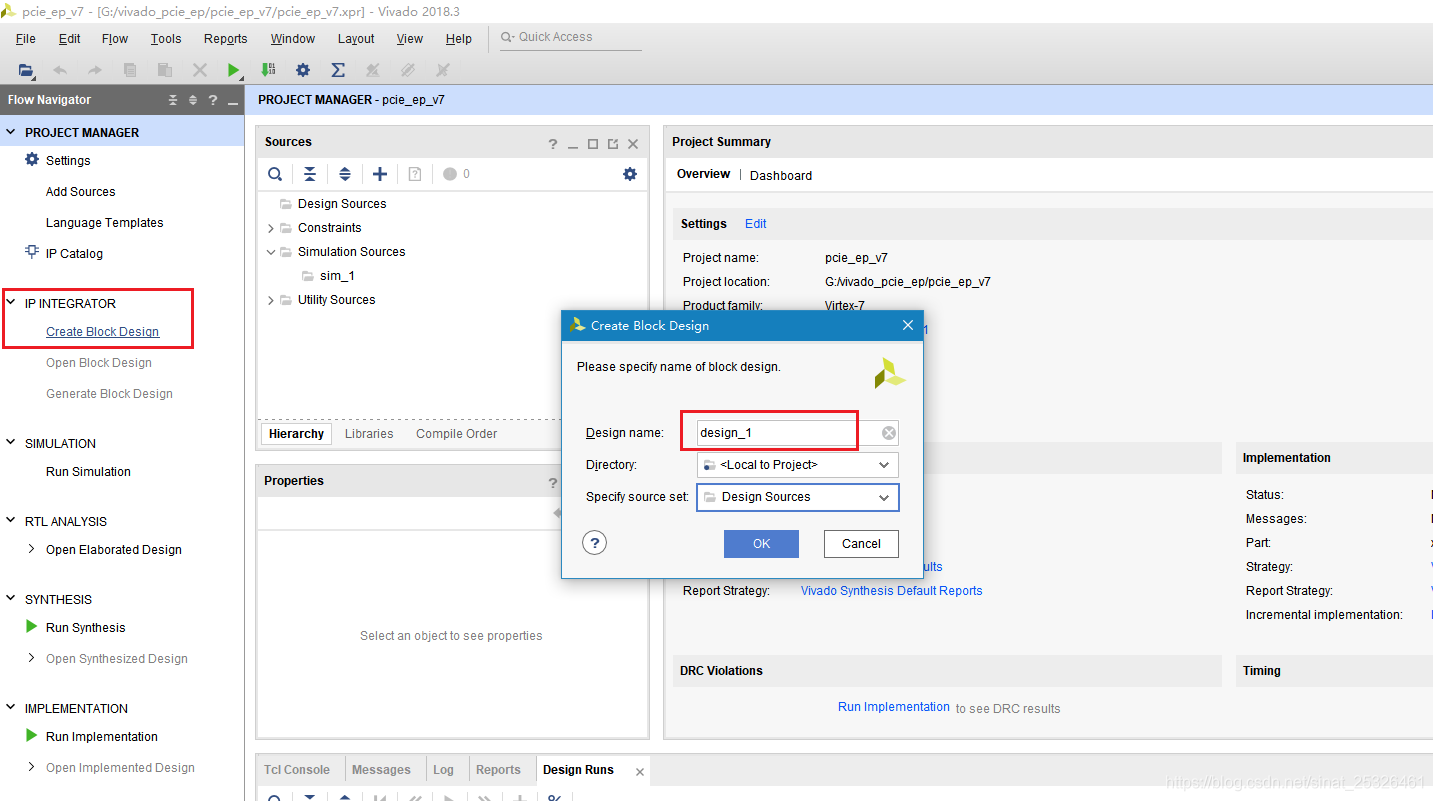Click the Sources panel search icon
Viewport: 1433px width, 801px height.
[275, 174]
